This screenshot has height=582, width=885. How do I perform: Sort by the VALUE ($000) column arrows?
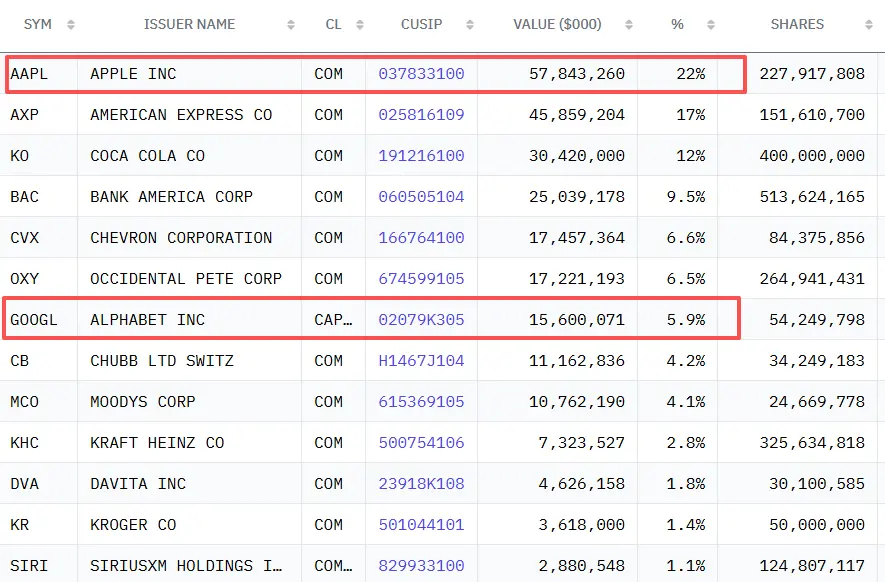[629, 25]
